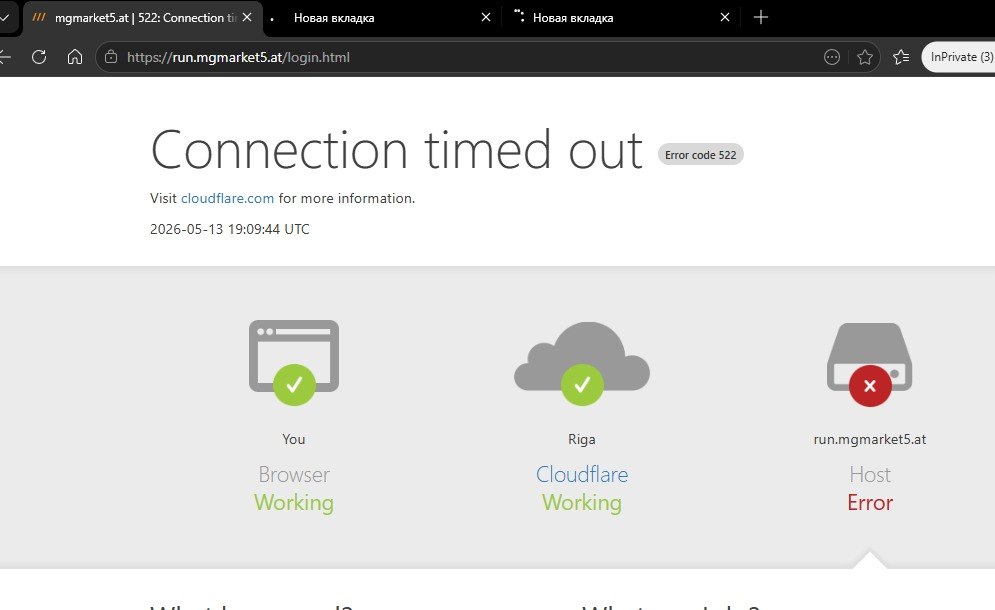Screen dimensions: 995x610
Task: Click the host server error icon
Action: pos(869,364)
